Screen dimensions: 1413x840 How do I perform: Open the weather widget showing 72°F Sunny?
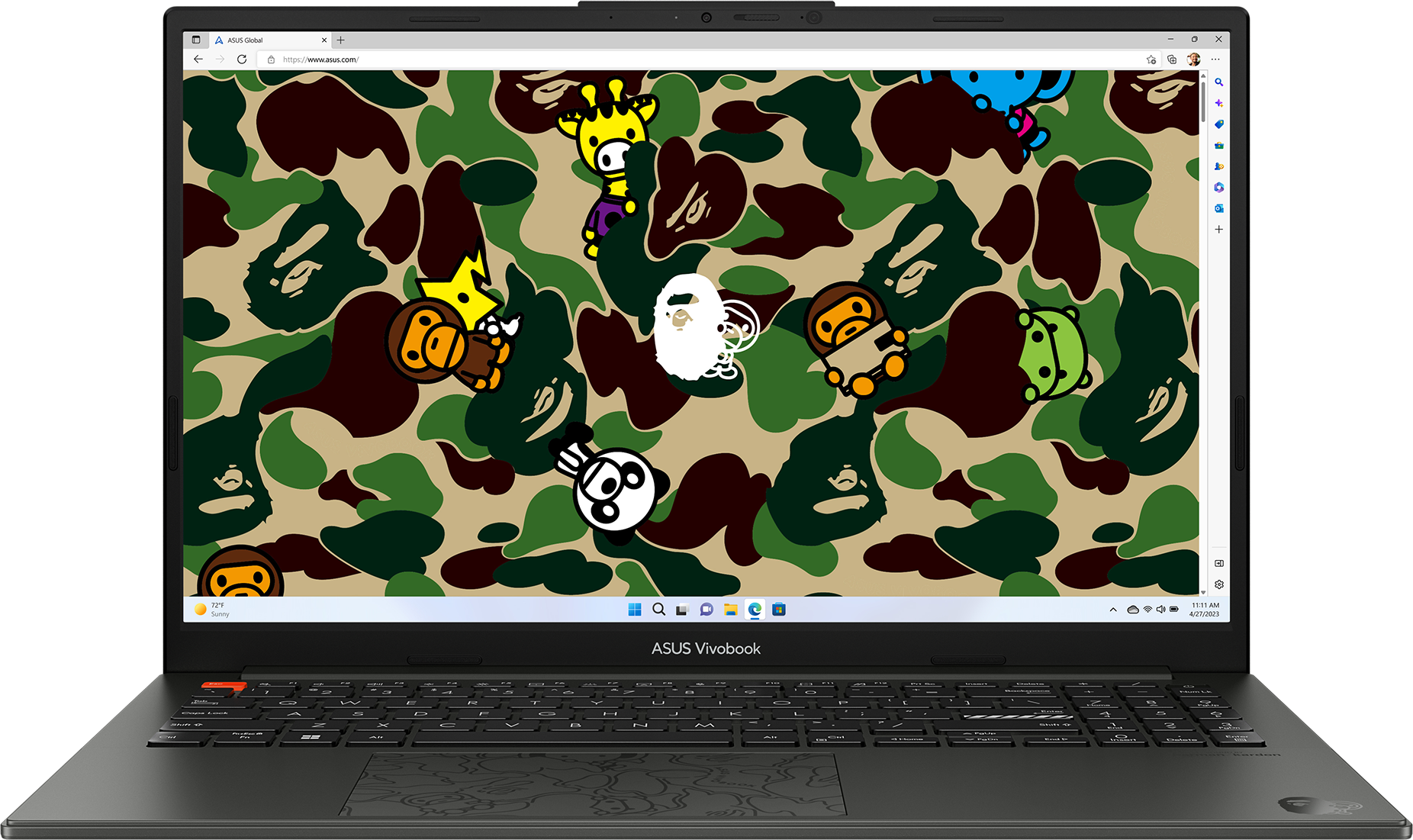pyautogui.click(x=212, y=610)
